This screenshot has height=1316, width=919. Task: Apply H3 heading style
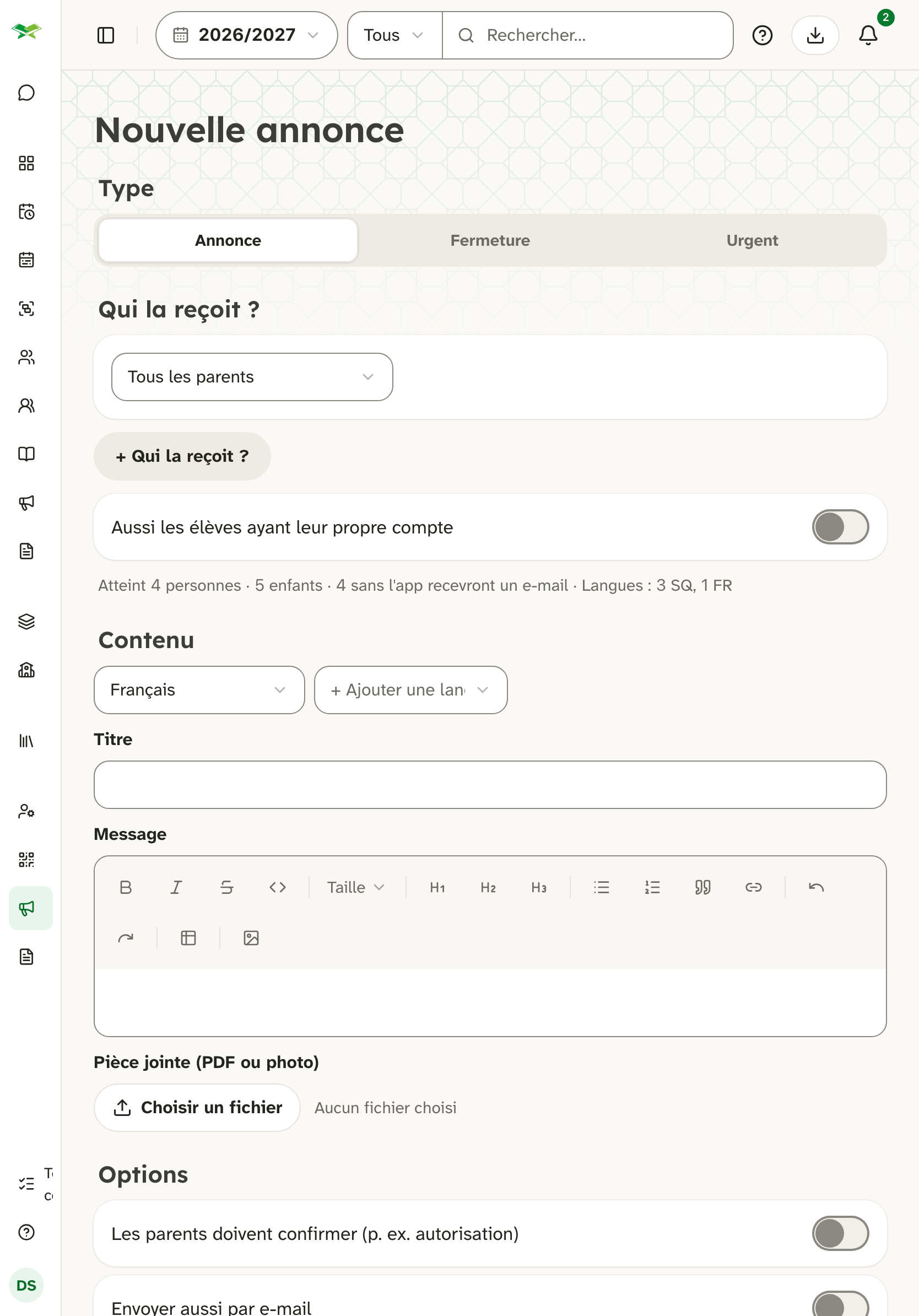click(539, 887)
